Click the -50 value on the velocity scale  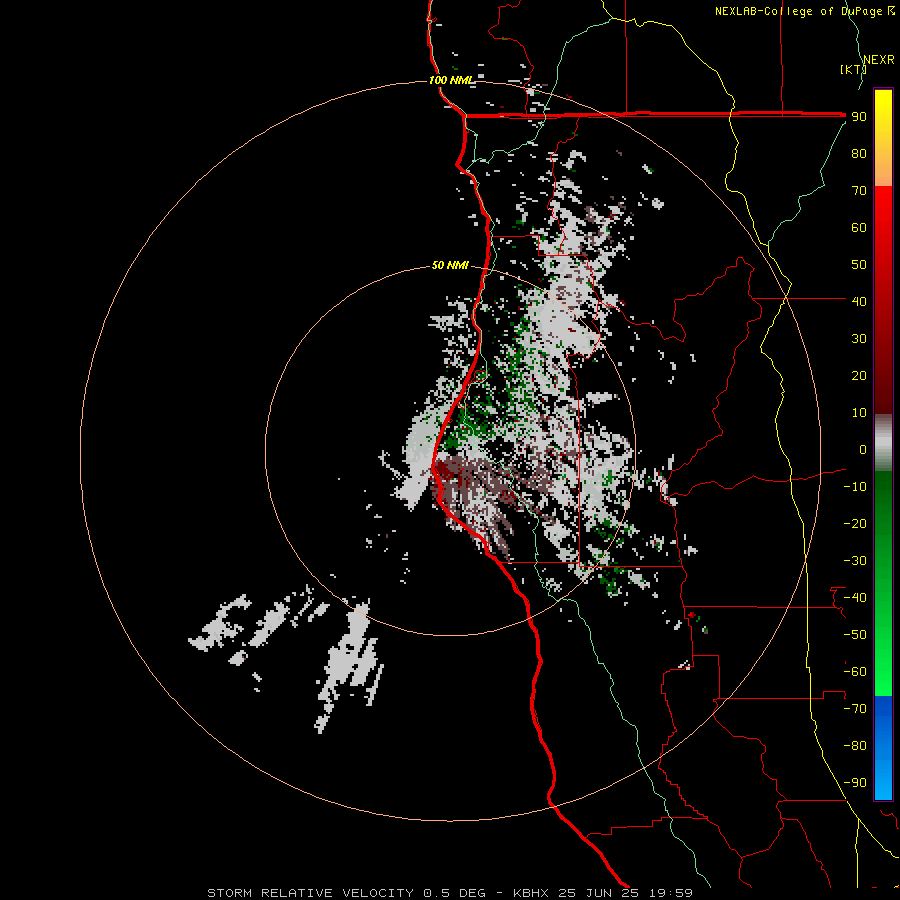[x=855, y=635]
